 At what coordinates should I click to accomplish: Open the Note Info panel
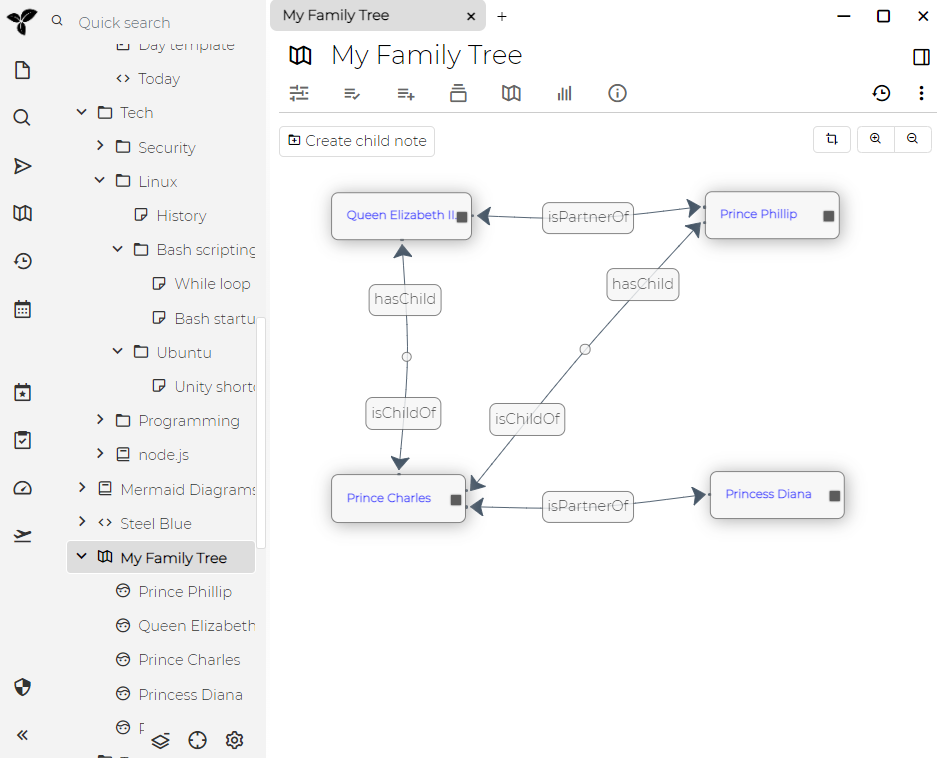pyautogui.click(x=617, y=93)
